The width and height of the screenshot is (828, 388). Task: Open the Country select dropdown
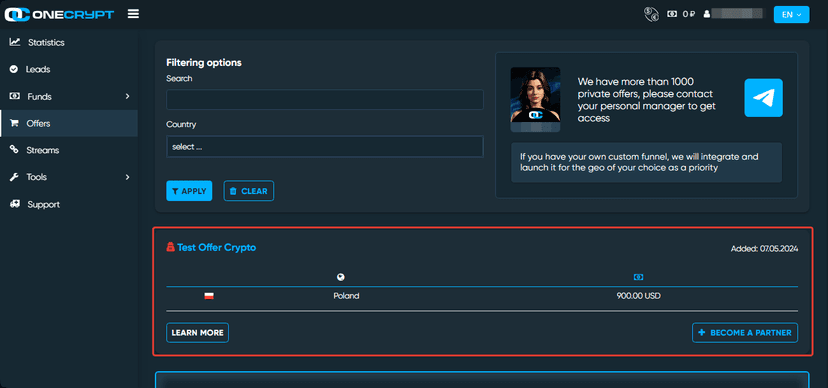325,147
